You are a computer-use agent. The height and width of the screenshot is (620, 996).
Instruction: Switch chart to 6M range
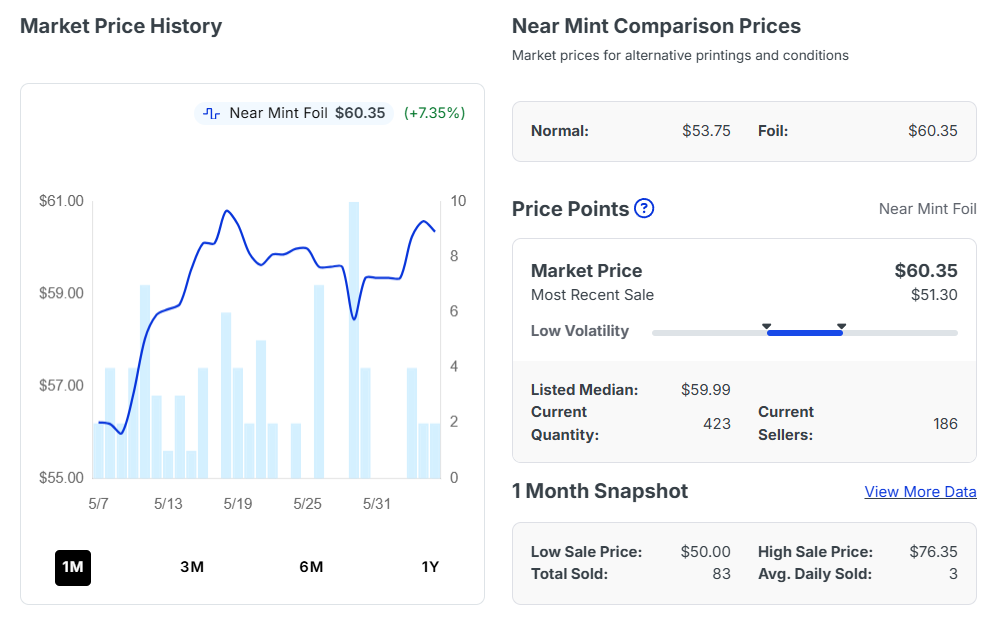point(311,567)
